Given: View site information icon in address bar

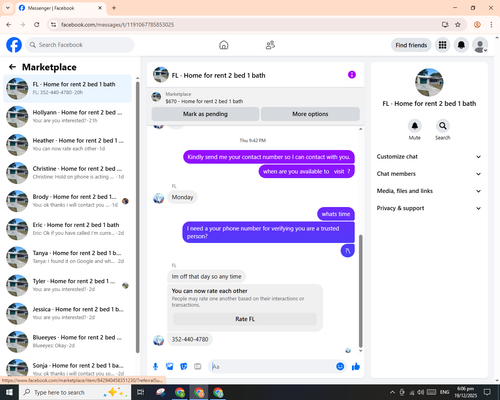Looking at the screenshot, I should 53,25.
